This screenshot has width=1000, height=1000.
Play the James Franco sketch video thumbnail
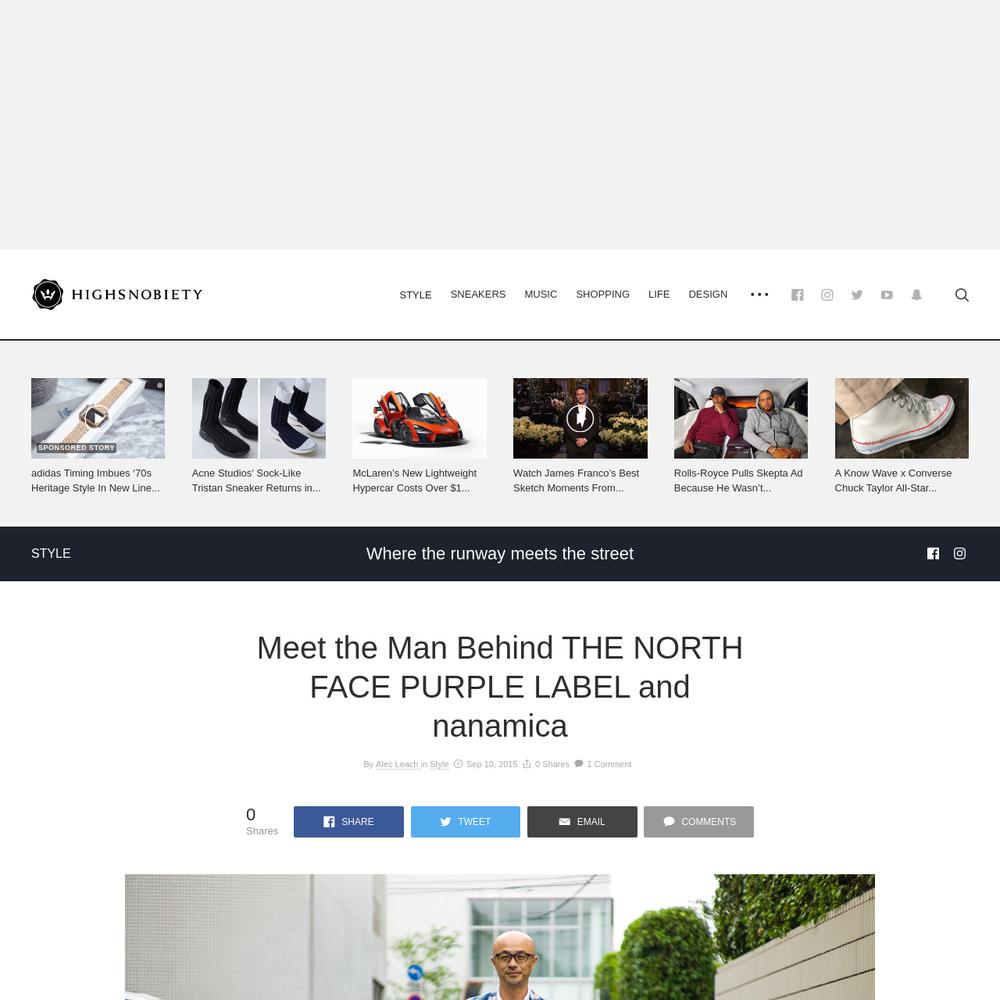point(580,418)
